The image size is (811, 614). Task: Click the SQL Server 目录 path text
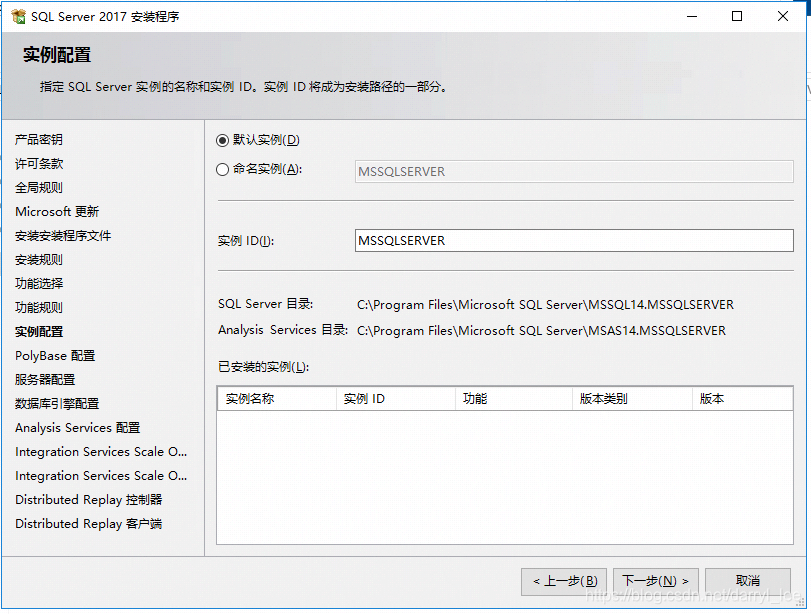[545, 305]
